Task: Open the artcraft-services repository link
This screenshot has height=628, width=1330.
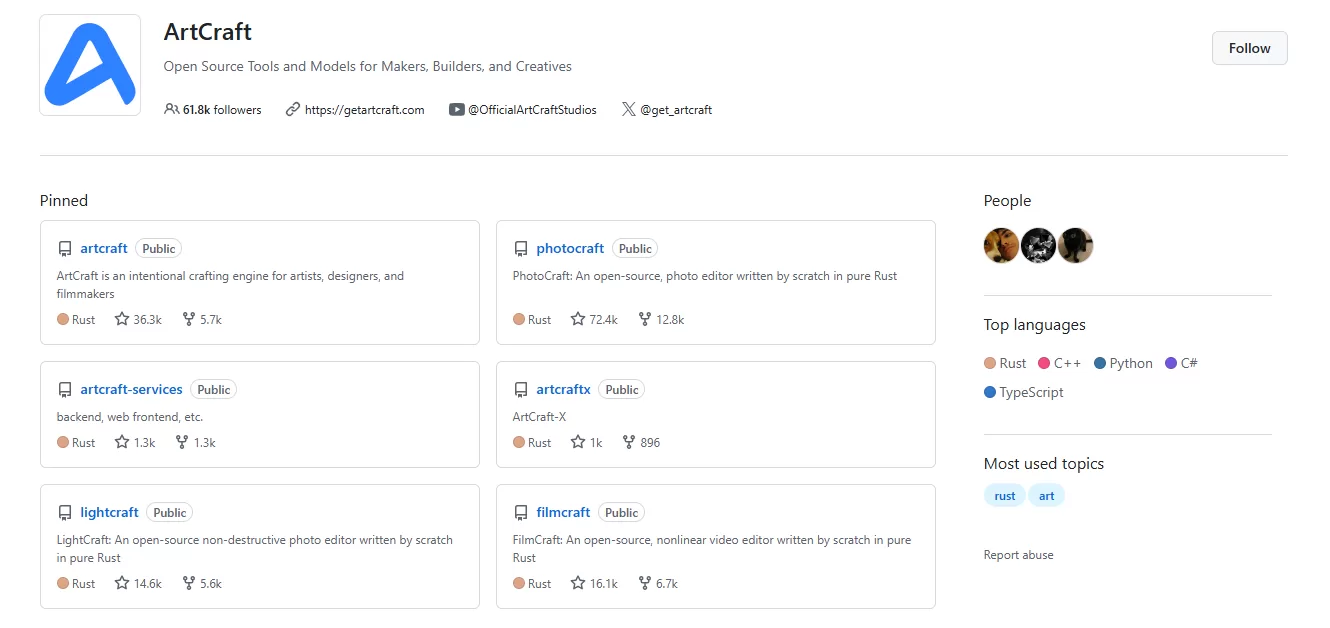Action: [x=132, y=390]
